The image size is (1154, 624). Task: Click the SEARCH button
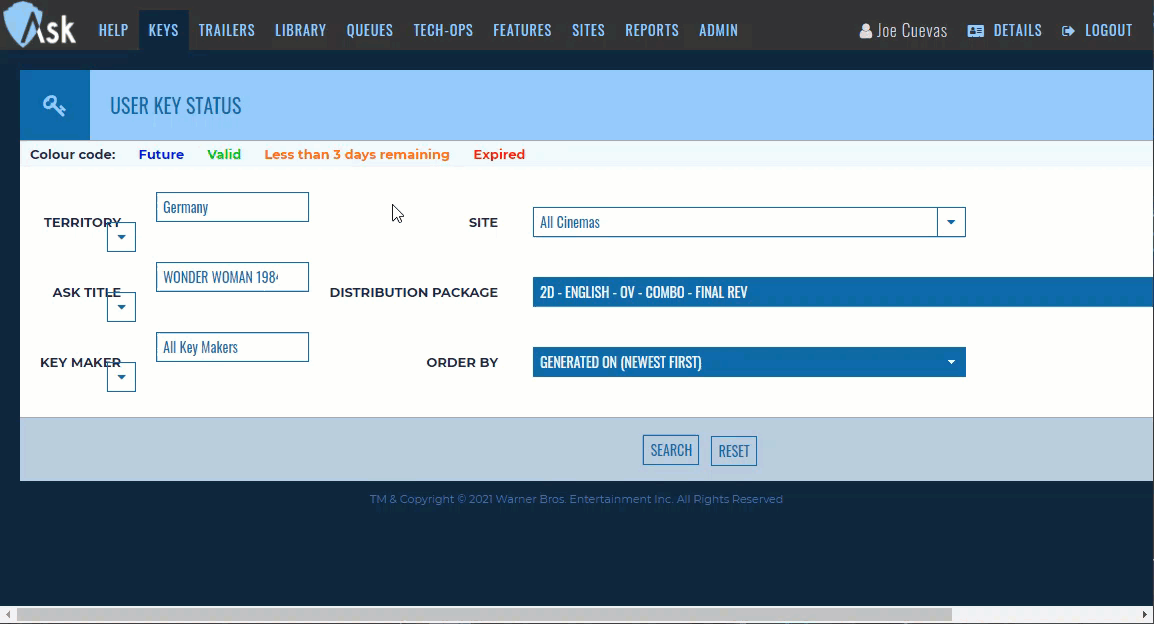pyautogui.click(x=670, y=450)
